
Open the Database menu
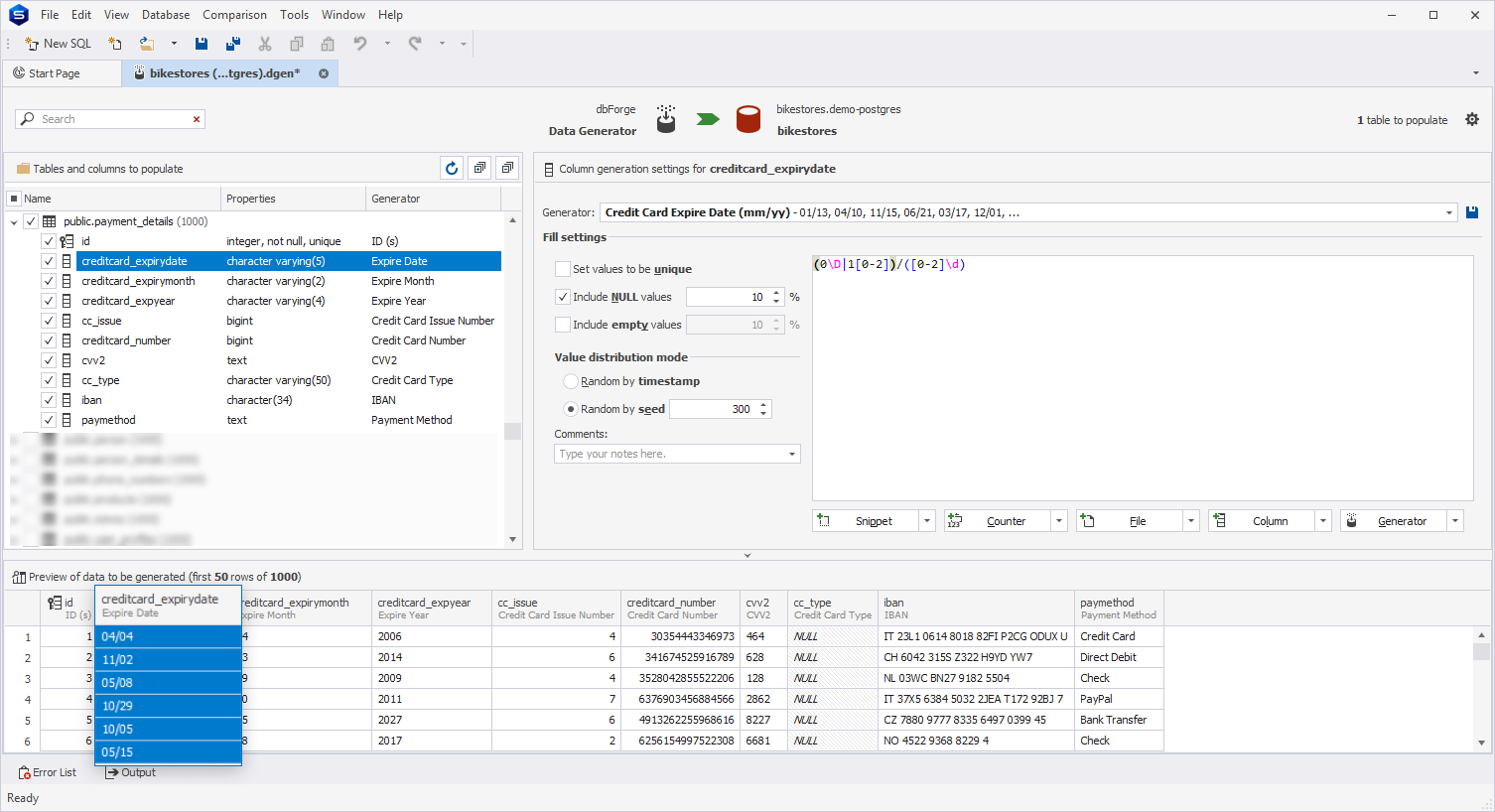(166, 15)
